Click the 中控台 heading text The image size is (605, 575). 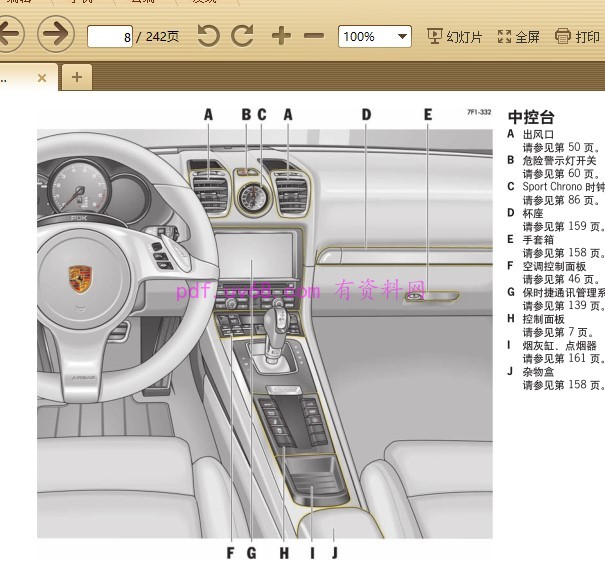pyautogui.click(x=531, y=117)
